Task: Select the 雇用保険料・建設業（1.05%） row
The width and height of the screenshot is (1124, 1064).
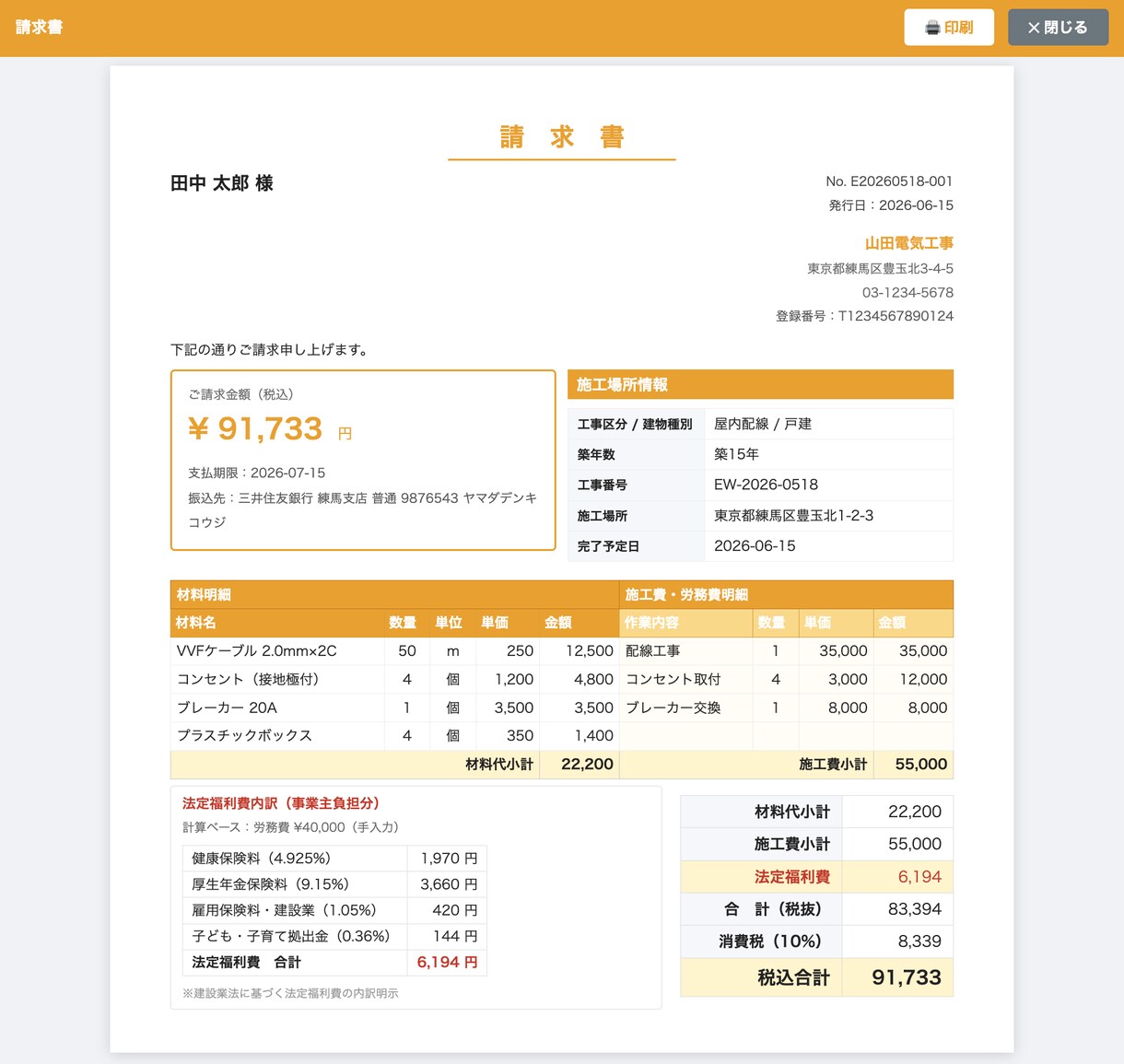Action: point(334,910)
